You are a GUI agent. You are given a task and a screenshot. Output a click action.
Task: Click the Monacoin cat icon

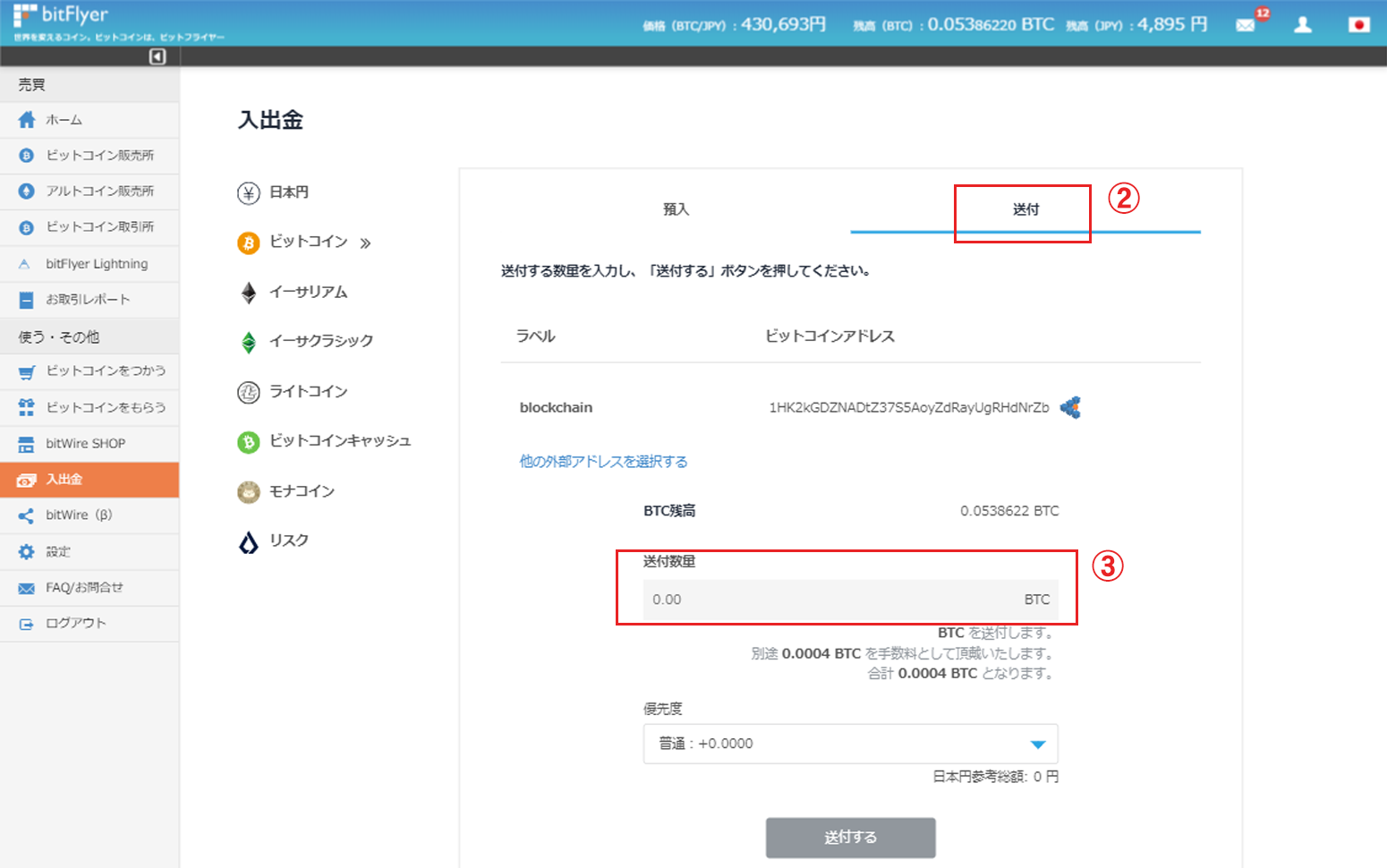249,492
